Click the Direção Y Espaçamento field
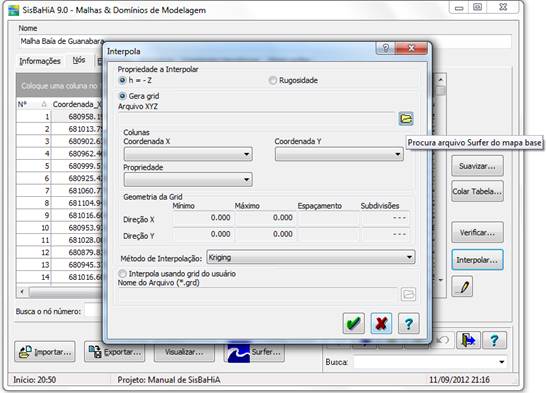Image resolution: width=546 pixels, height=393 pixels. tap(328, 234)
